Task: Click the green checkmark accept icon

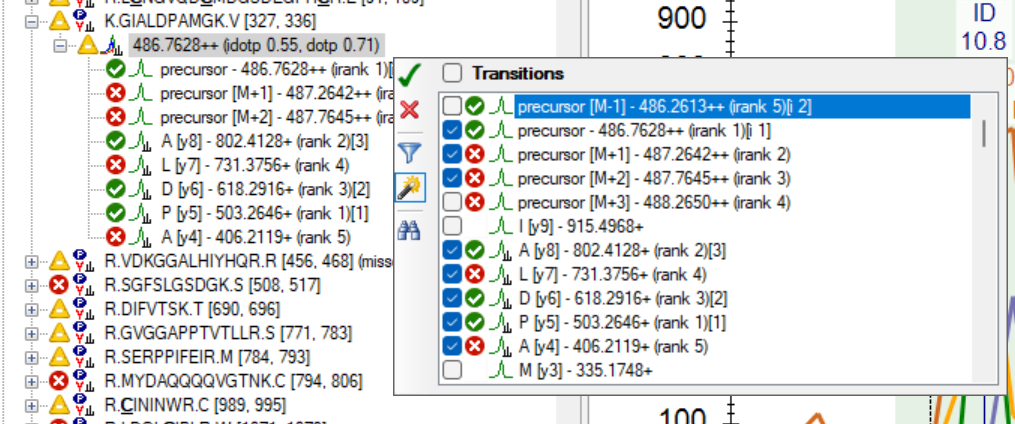Action: (x=408, y=75)
